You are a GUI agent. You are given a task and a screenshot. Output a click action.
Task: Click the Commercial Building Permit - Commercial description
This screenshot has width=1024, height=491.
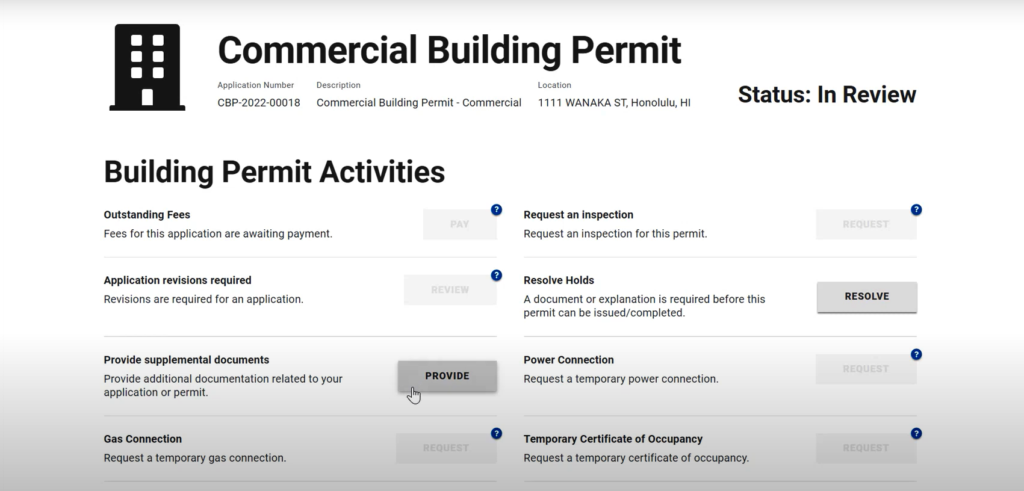pos(419,103)
